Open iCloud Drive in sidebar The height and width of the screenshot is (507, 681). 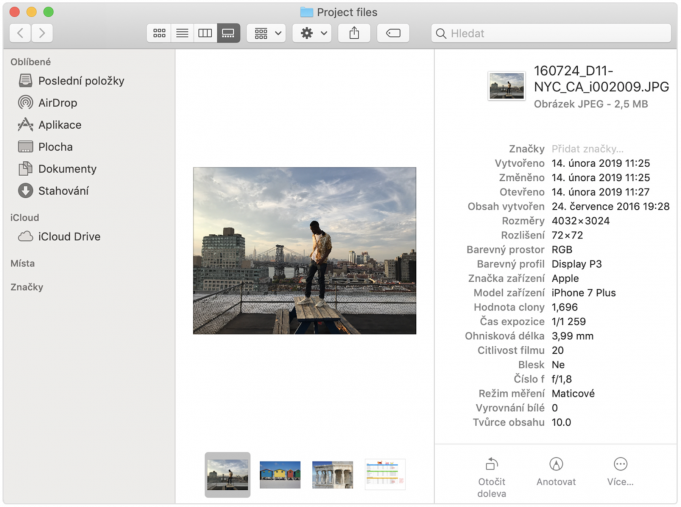pos(69,237)
